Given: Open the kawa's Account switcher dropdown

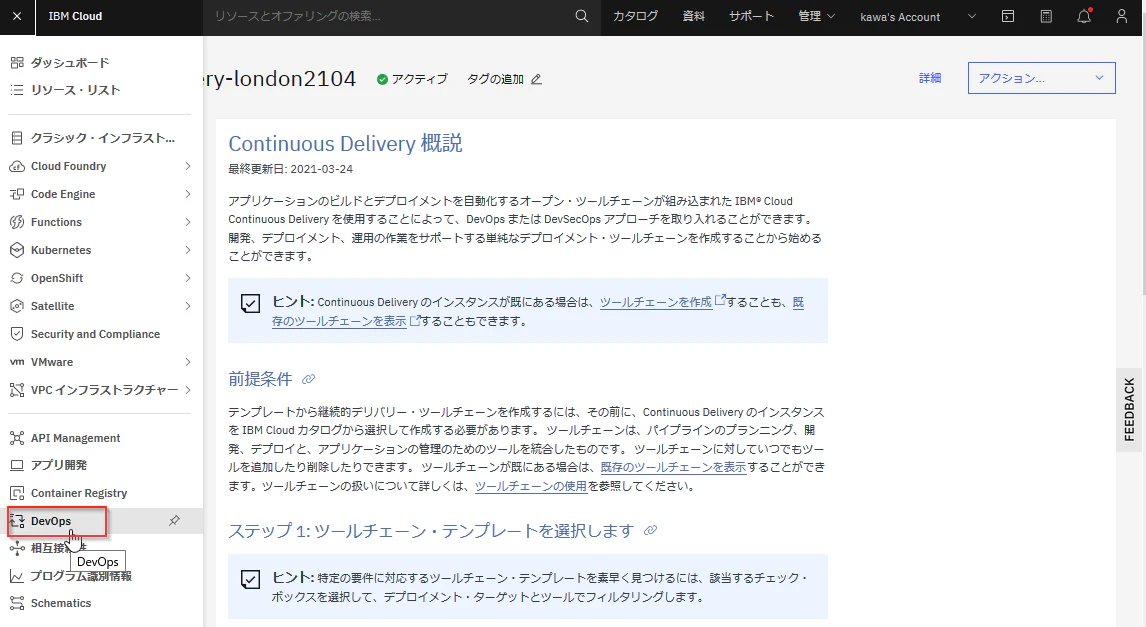Looking at the screenshot, I should (x=918, y=16).
